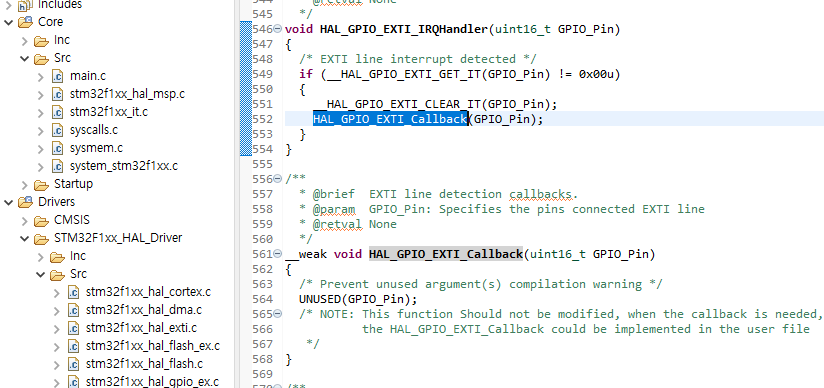
Task: Click the STM32F1xx_HAL_Driver folder icon
Action: 42,239
